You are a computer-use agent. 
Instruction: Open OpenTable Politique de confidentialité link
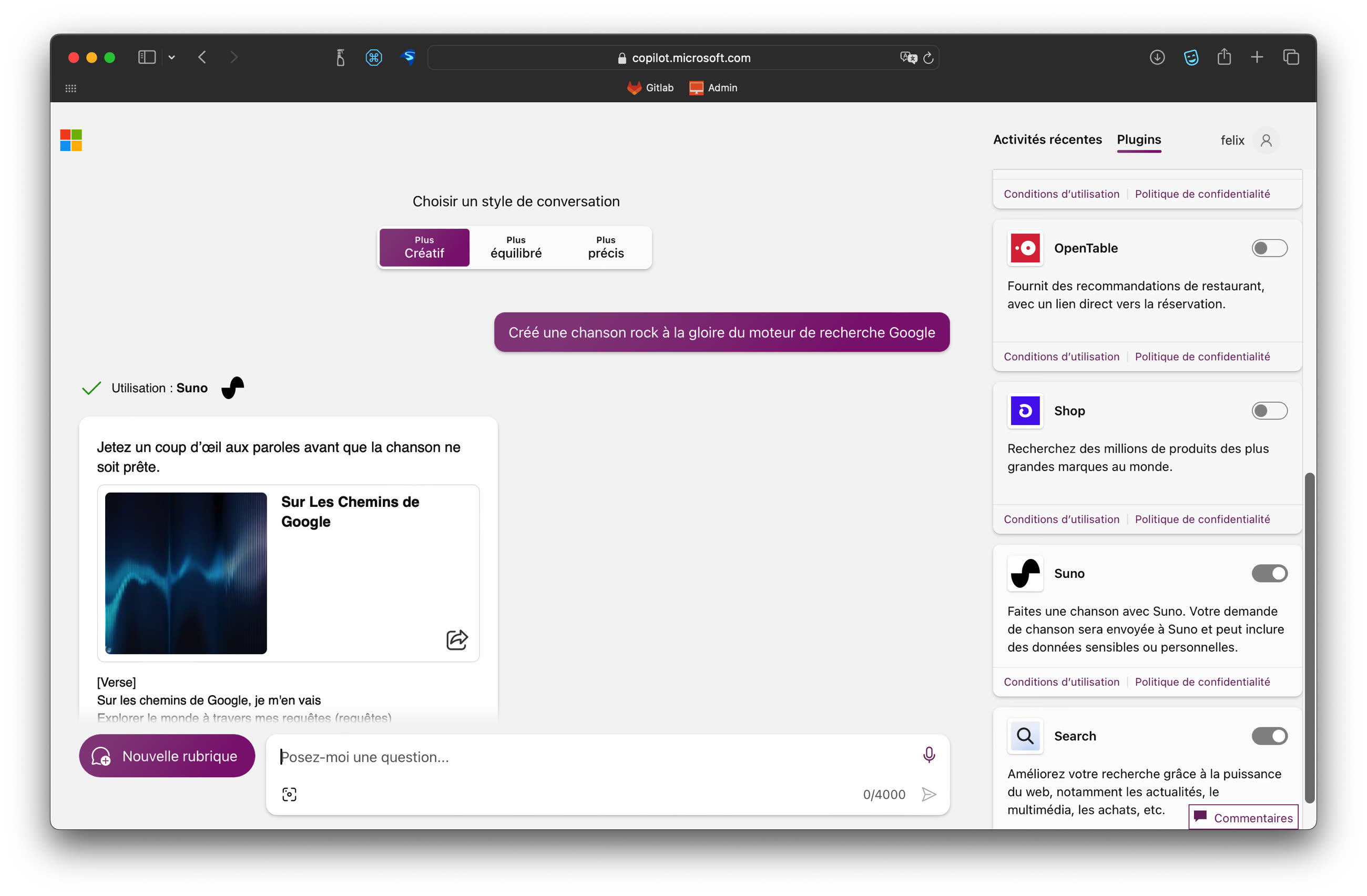(1201, 357)
